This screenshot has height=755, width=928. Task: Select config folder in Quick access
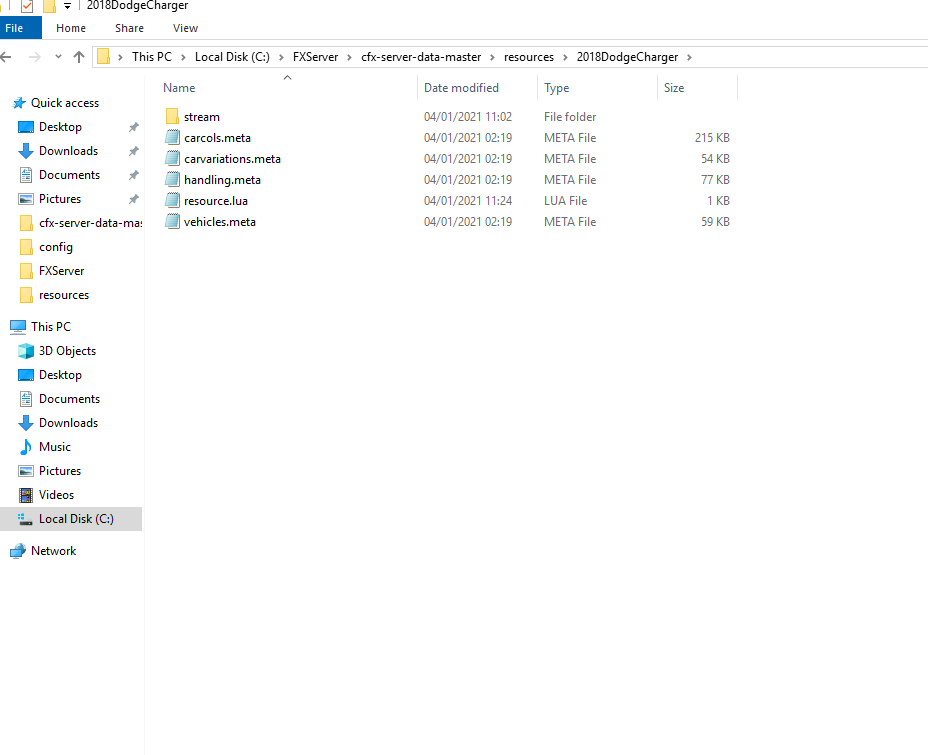coord(56,247)
